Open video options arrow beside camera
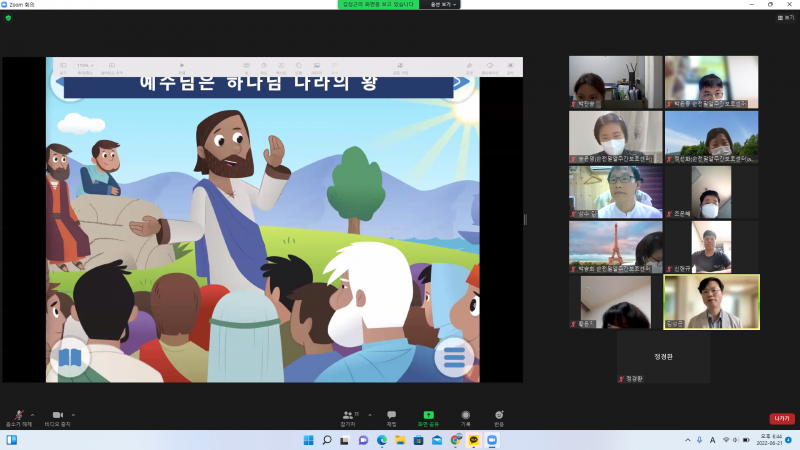This screenshot has width=800, height=450. [73, 415]
